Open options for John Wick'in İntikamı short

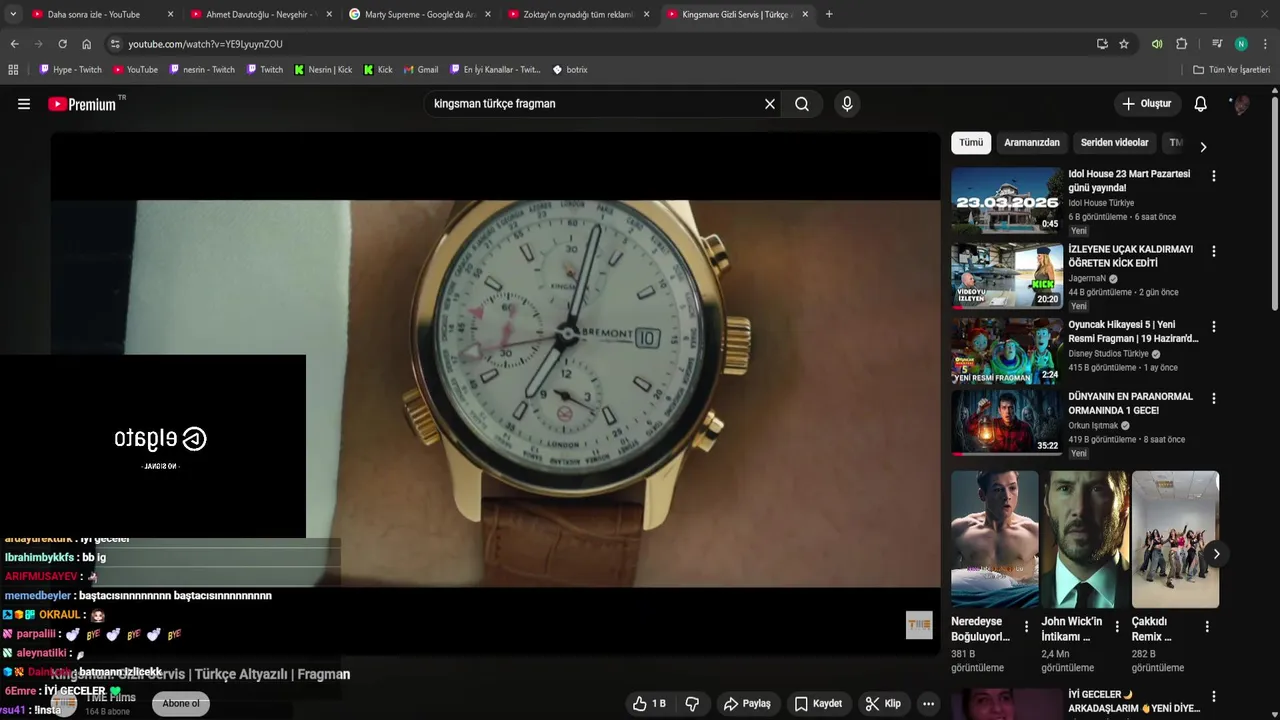1117,627
